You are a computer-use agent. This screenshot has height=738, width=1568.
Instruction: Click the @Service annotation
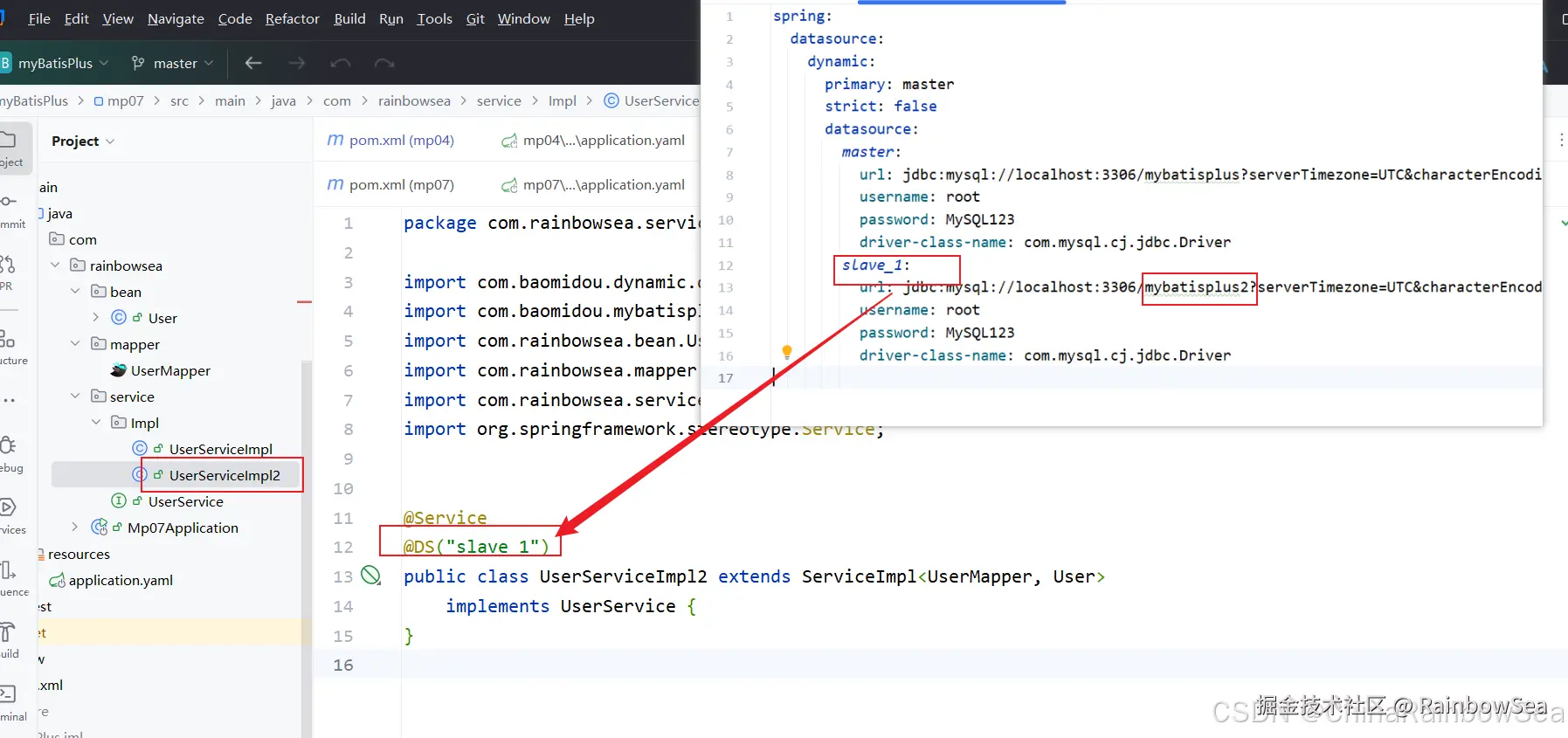445,518
